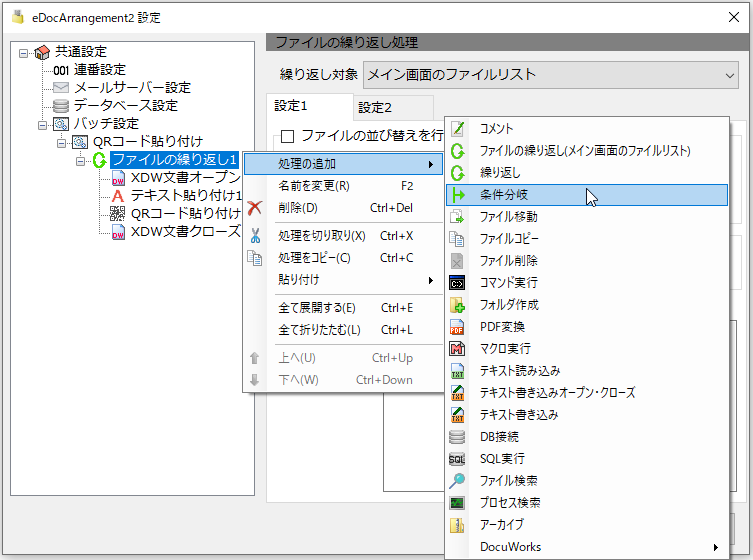Close the eDocArrangement2 設定 window
This screenshot has height=560, width=753.
(x=734, y=17)
